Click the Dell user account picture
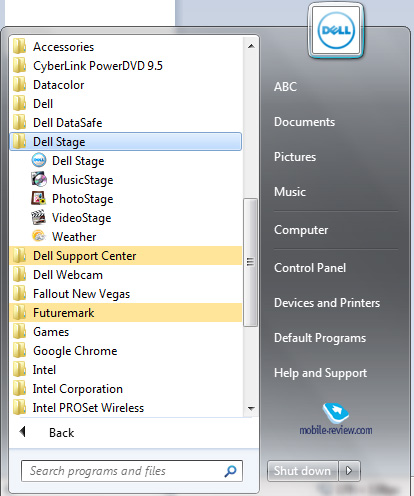Viewport: 414px width, 496px height. click(336, 30)
